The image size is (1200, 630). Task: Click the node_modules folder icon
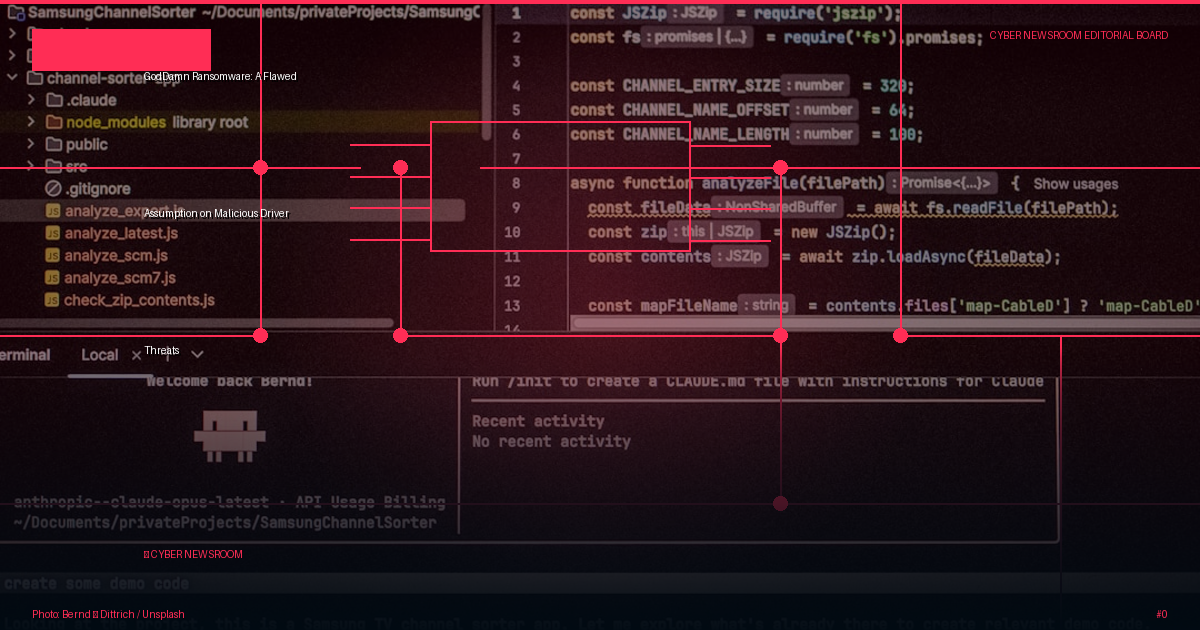[55, 122]
